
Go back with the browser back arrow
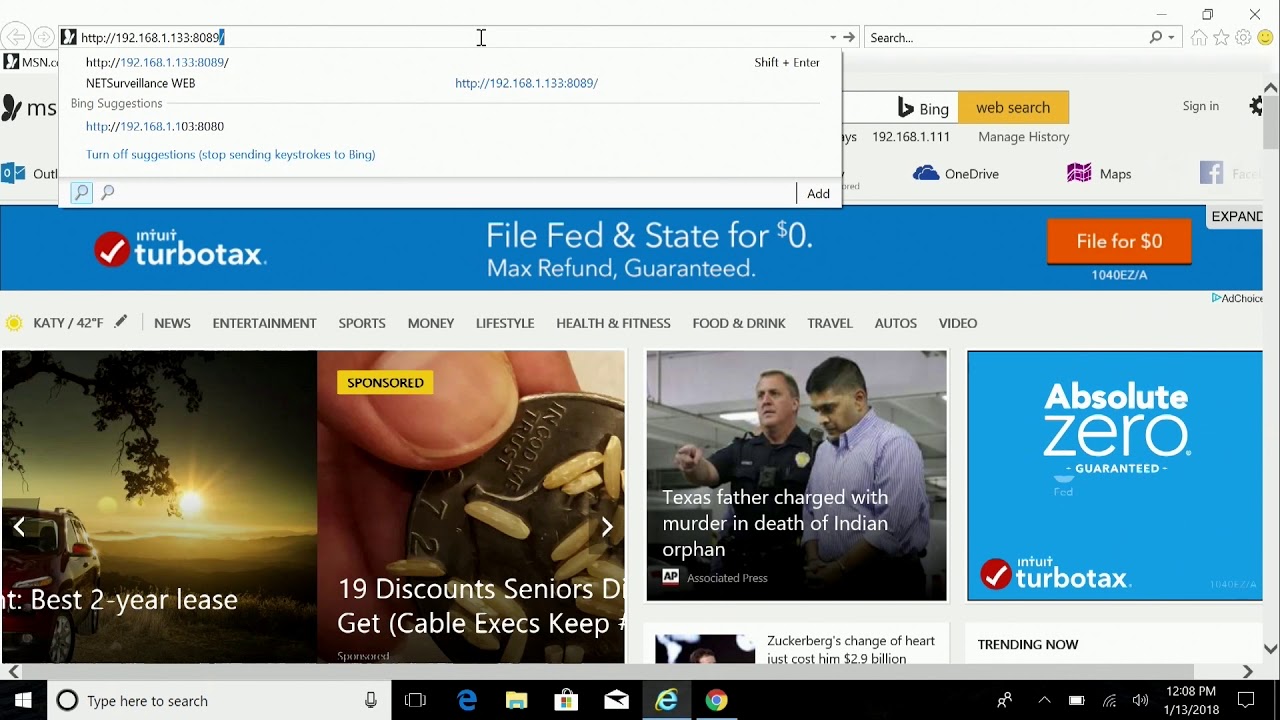click(x=16, y=37)
